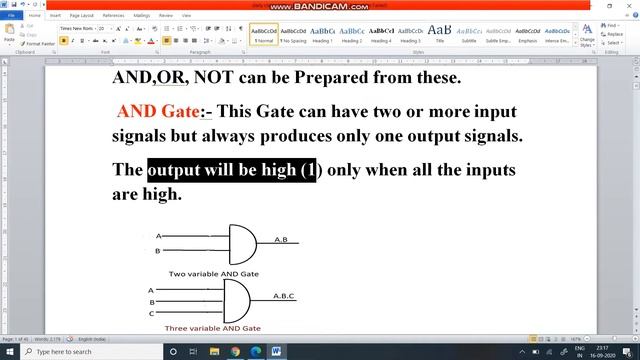Click the Undo arrow in Quick Access Toolbar

point(22,4)
